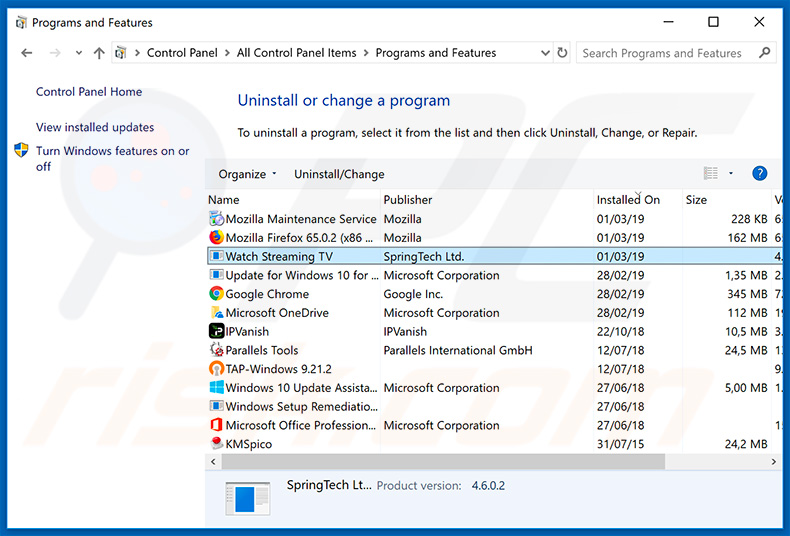Click the Control Panel breadcrumb

182,52
